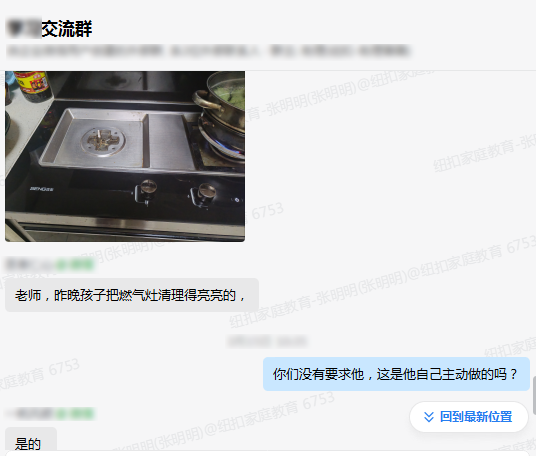The image size is (536, 456).
Task: Click the stove burner tray in photo
Action: tap(118, 140)
